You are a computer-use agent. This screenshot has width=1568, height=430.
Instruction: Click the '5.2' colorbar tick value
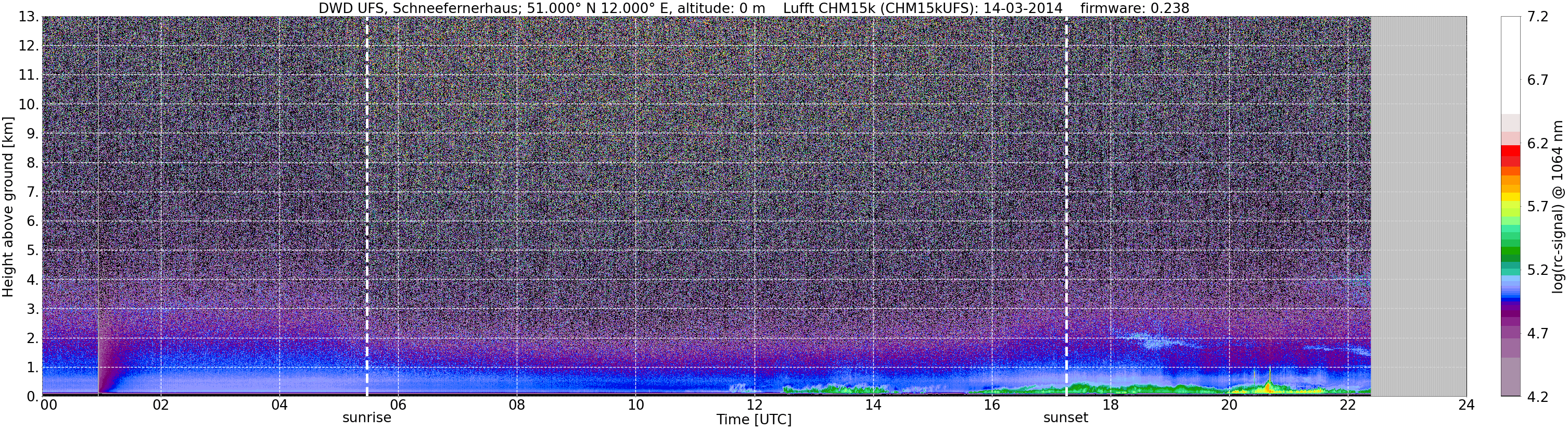1538,270
